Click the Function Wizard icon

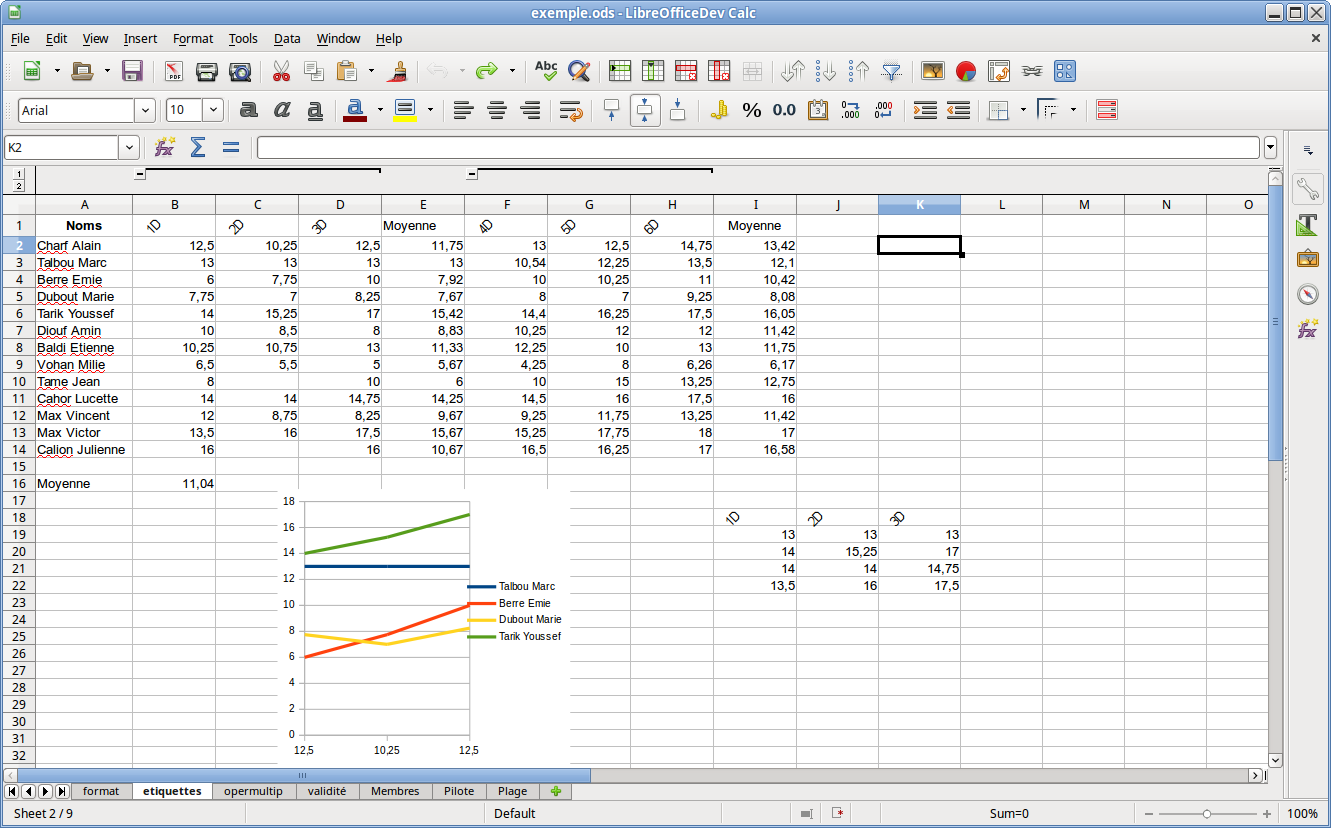pyautogui.click(x=165, y=148)
